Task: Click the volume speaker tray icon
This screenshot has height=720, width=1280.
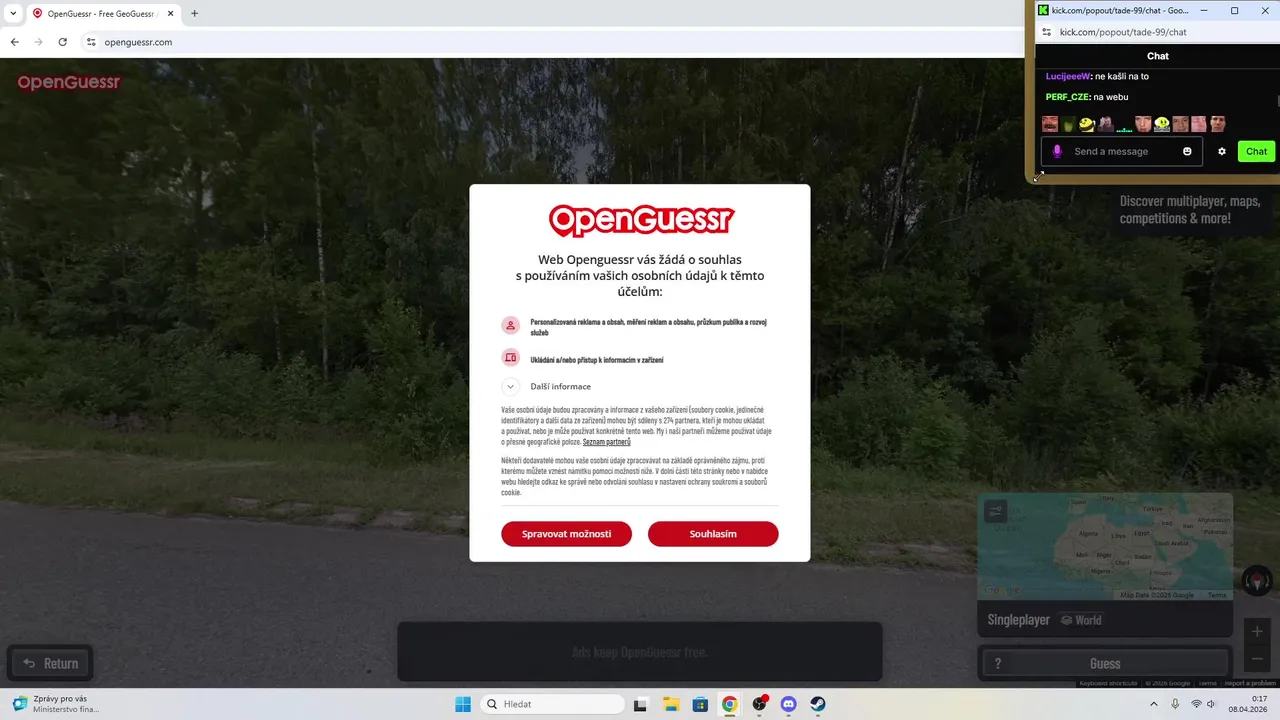Action: [1211, 704]
